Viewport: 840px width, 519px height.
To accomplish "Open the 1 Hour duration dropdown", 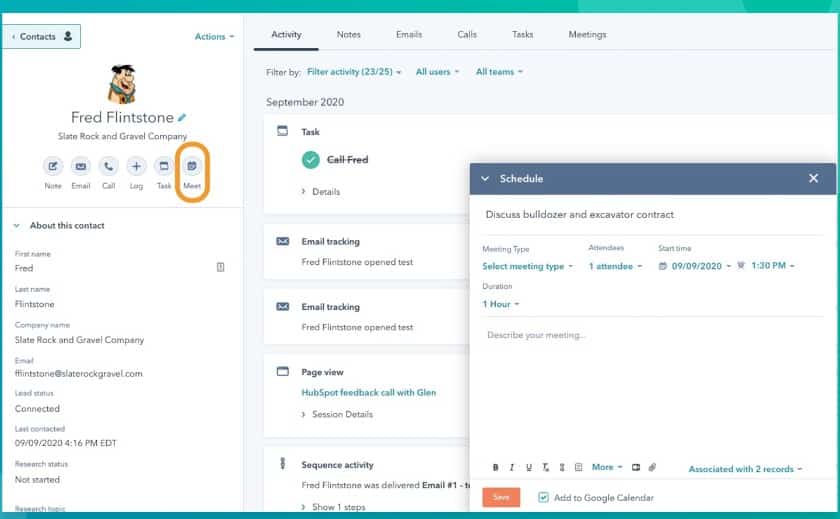I will click(501, 304).
